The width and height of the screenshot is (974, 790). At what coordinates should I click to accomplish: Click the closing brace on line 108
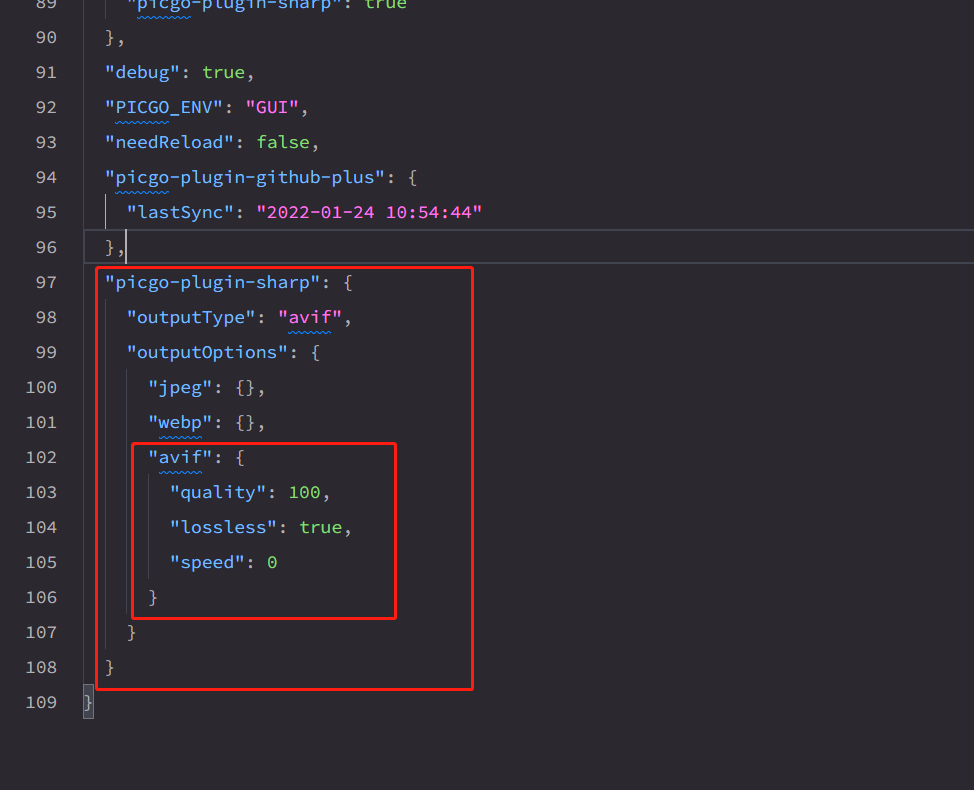[109, 668]
